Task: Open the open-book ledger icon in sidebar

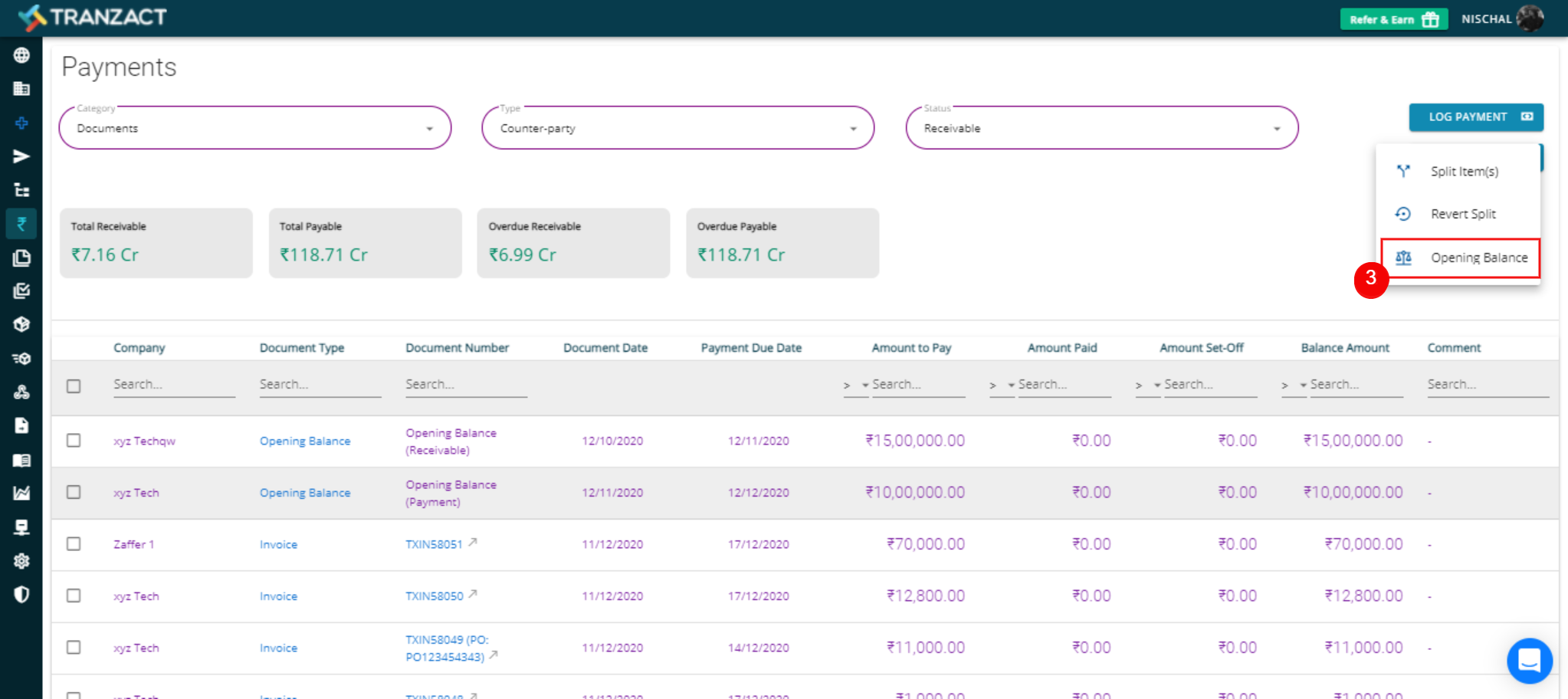Action: click(21, 460)
